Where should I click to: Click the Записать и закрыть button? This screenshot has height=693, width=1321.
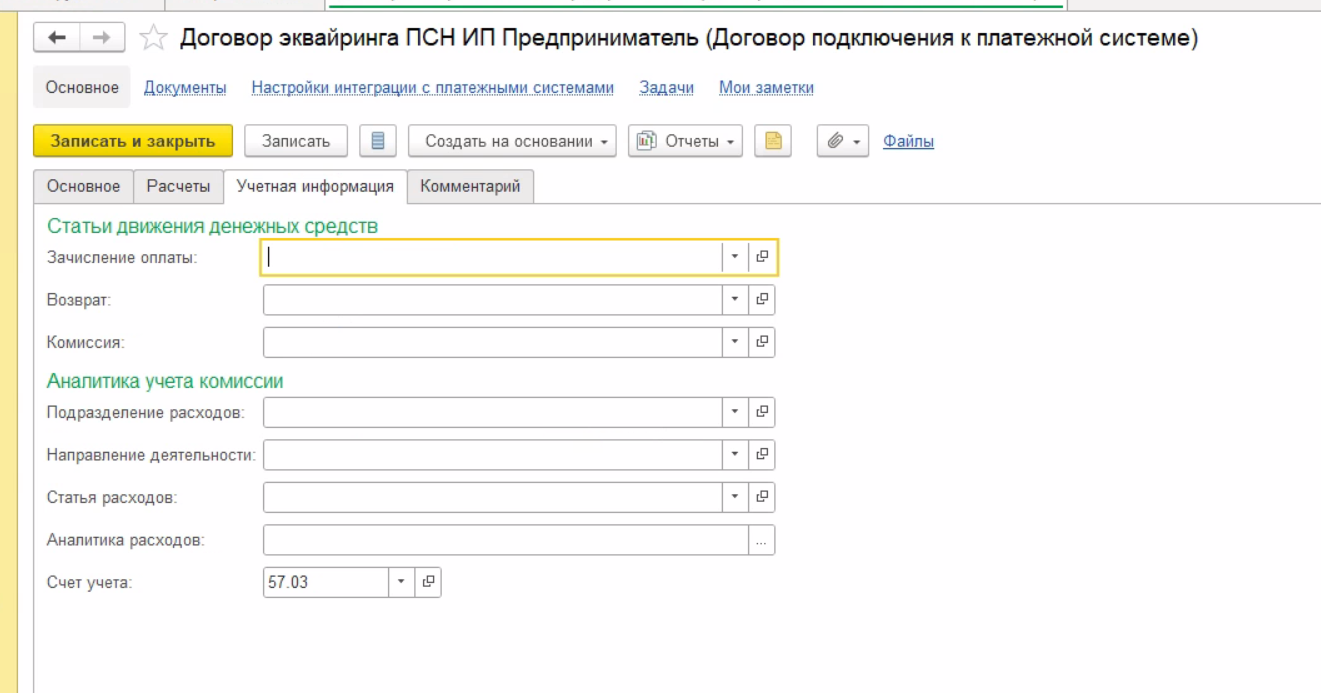[x=133, y=141]
